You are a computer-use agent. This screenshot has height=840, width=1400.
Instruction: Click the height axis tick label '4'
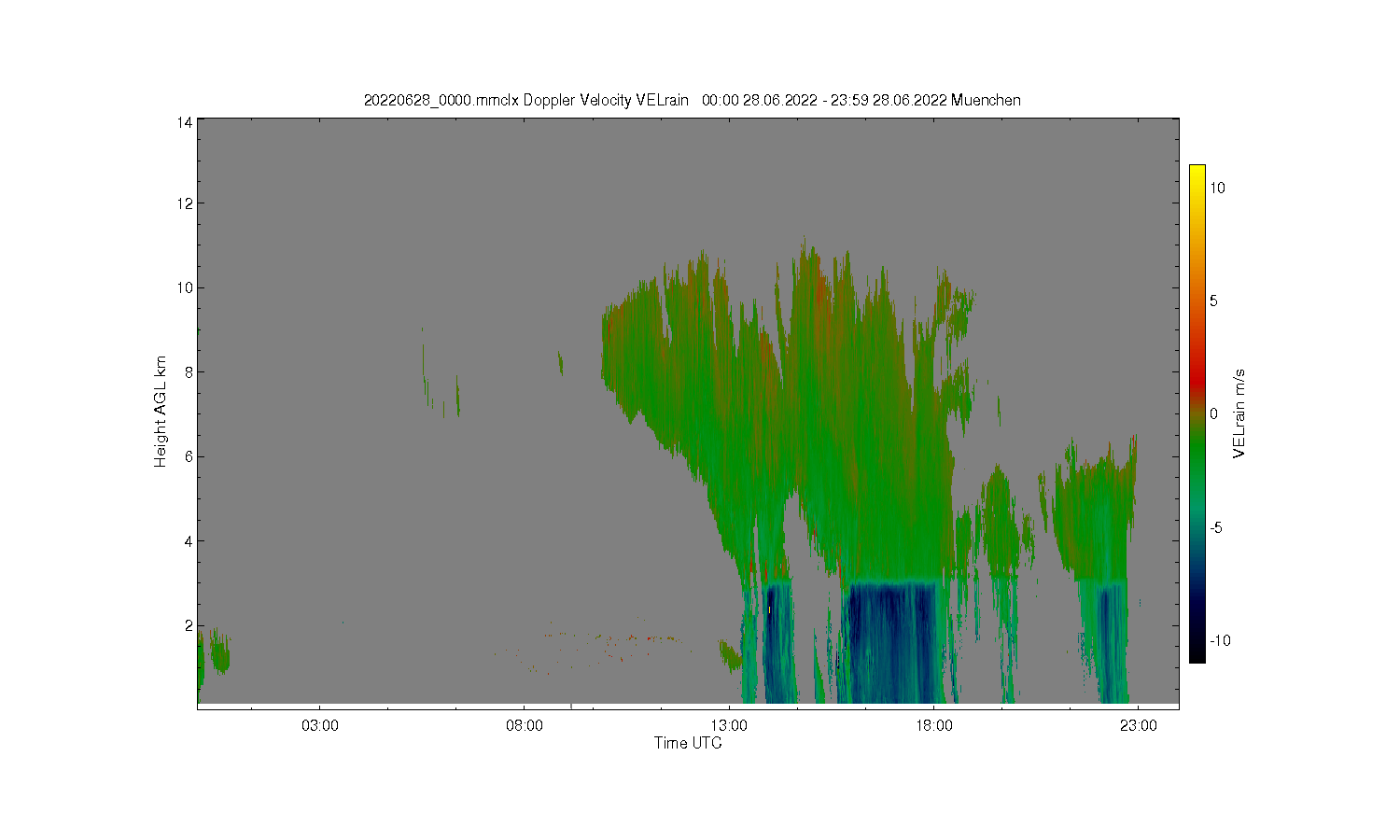[x=189, y=541]
